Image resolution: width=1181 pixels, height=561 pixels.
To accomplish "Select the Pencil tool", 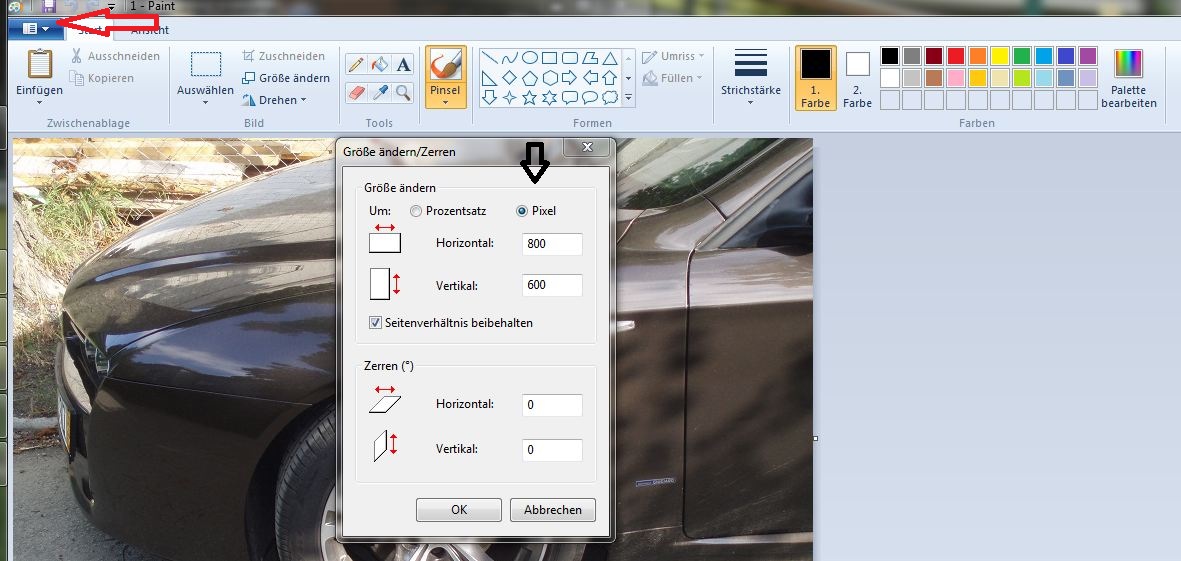I will click(x=355, y=64).
